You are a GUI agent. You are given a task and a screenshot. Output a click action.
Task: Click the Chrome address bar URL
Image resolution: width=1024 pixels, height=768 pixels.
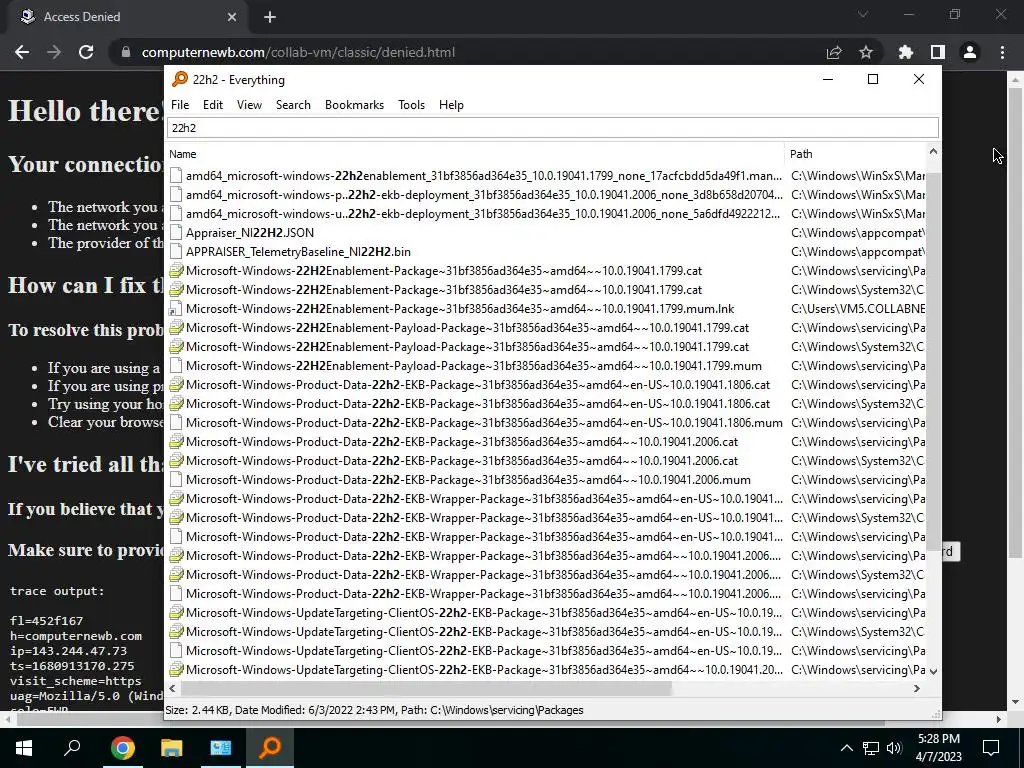point(298,52)
